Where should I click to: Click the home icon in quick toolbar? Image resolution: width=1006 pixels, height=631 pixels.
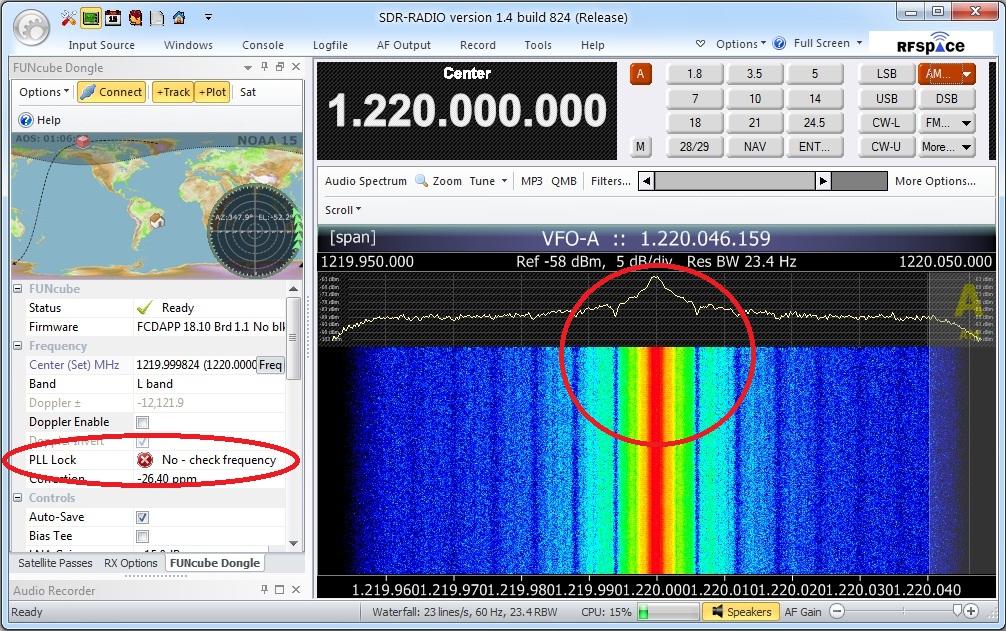coord(178,18)
